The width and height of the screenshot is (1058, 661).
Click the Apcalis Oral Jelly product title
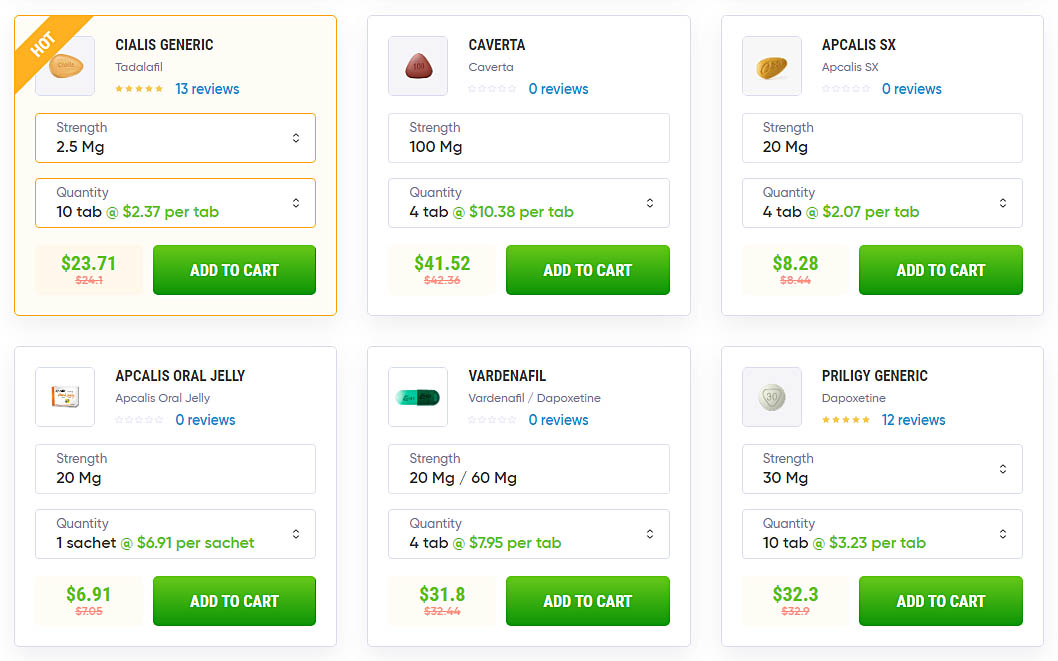(x=180, y=376)
